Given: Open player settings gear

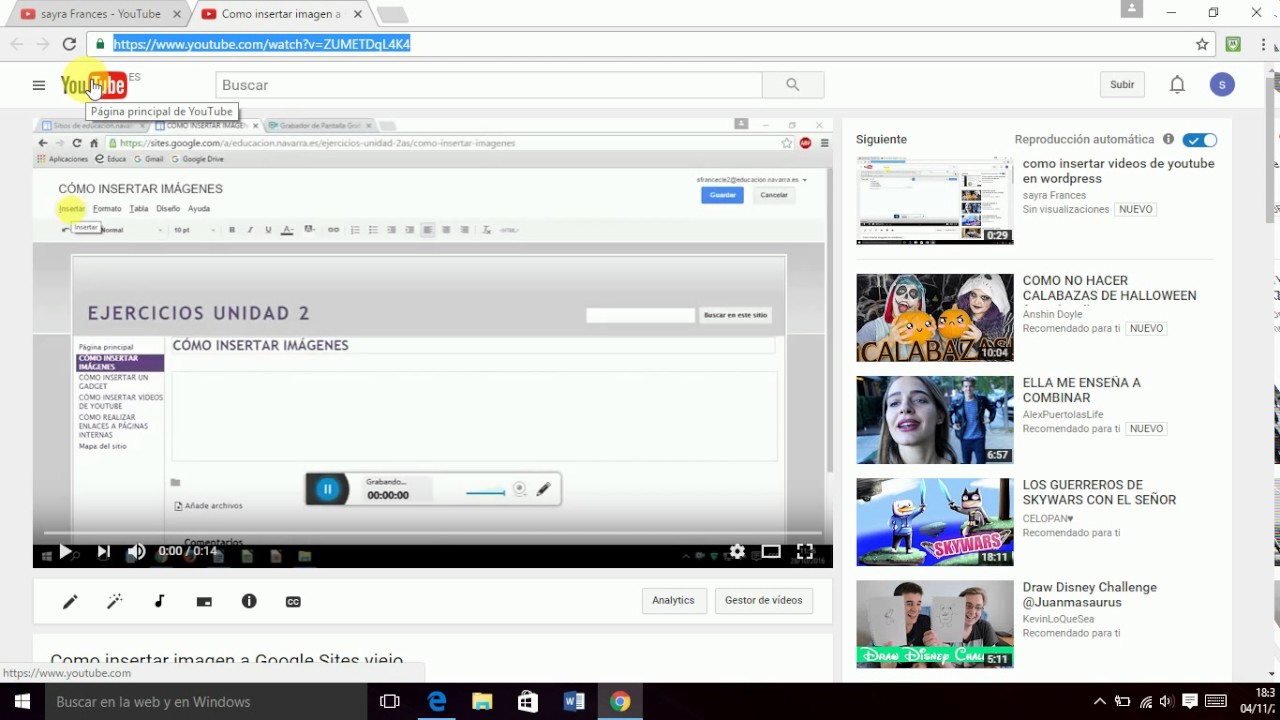Looking at the screenshot, I should click(737, 551).
